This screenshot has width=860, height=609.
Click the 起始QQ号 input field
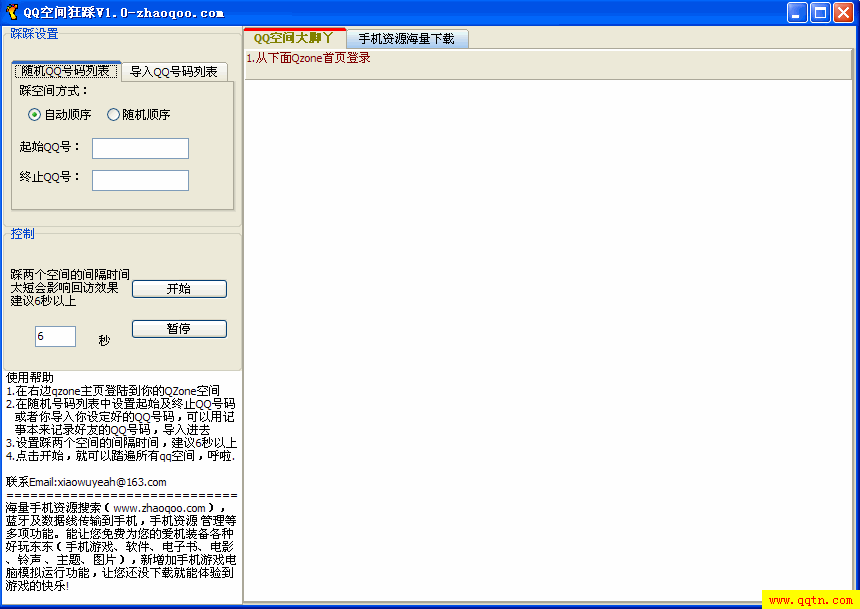click(x=140, y=148)
